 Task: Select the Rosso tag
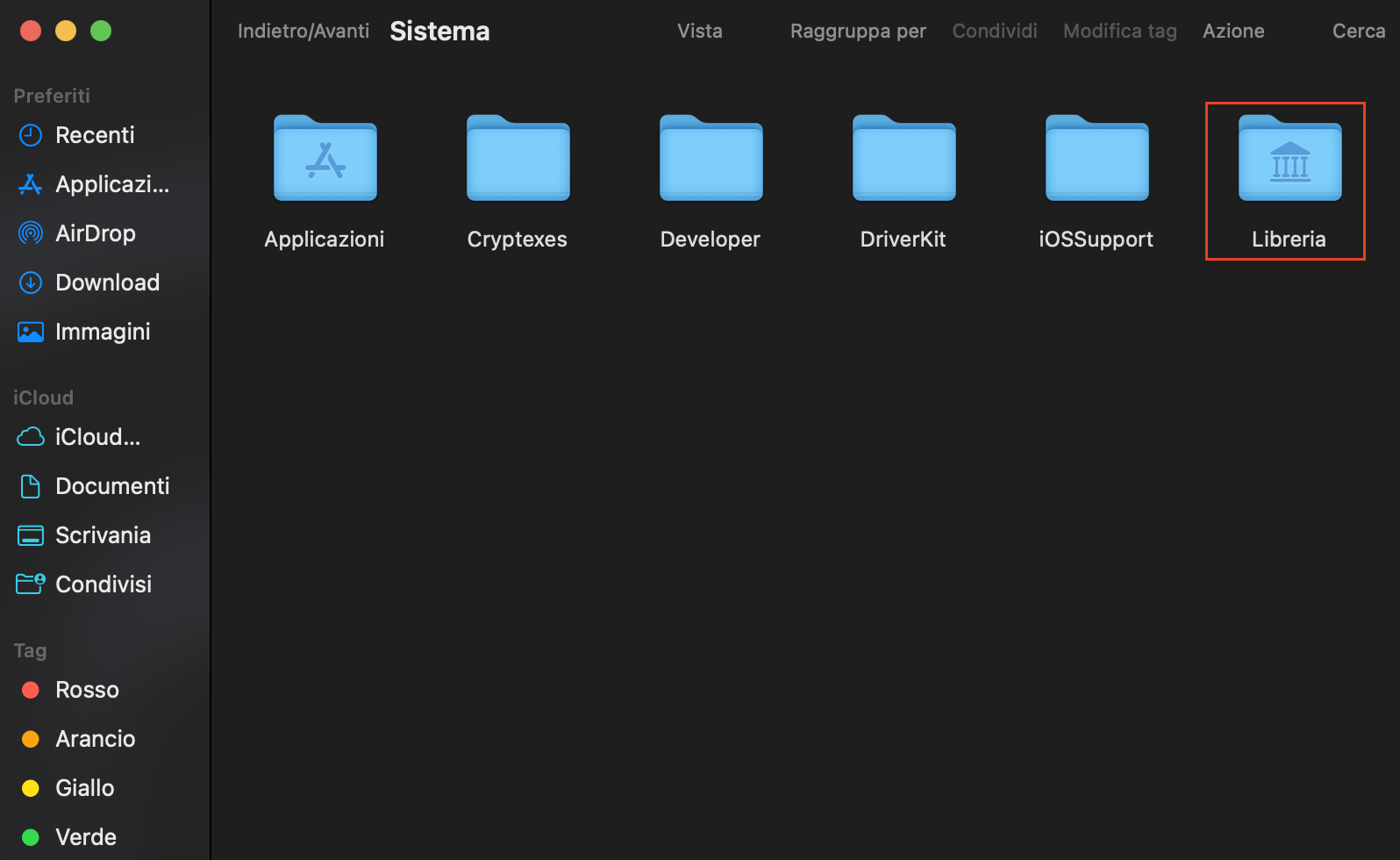coord(87,690)
